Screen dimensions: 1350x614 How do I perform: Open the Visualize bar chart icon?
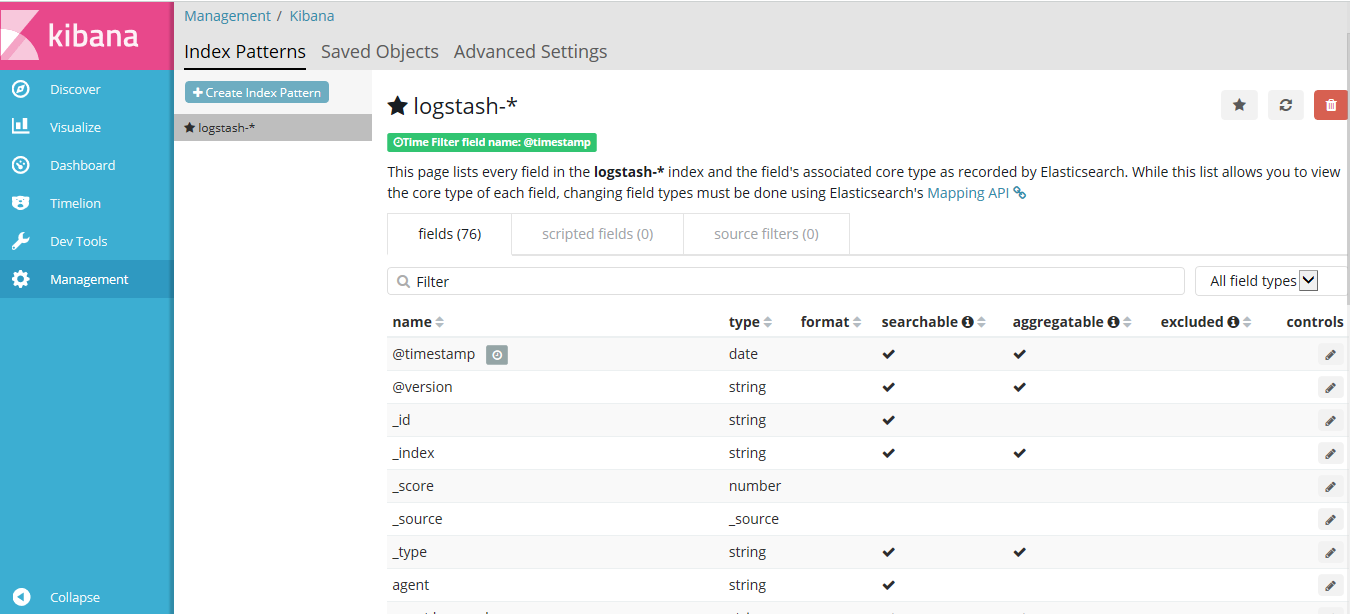(x=20, y=127)
